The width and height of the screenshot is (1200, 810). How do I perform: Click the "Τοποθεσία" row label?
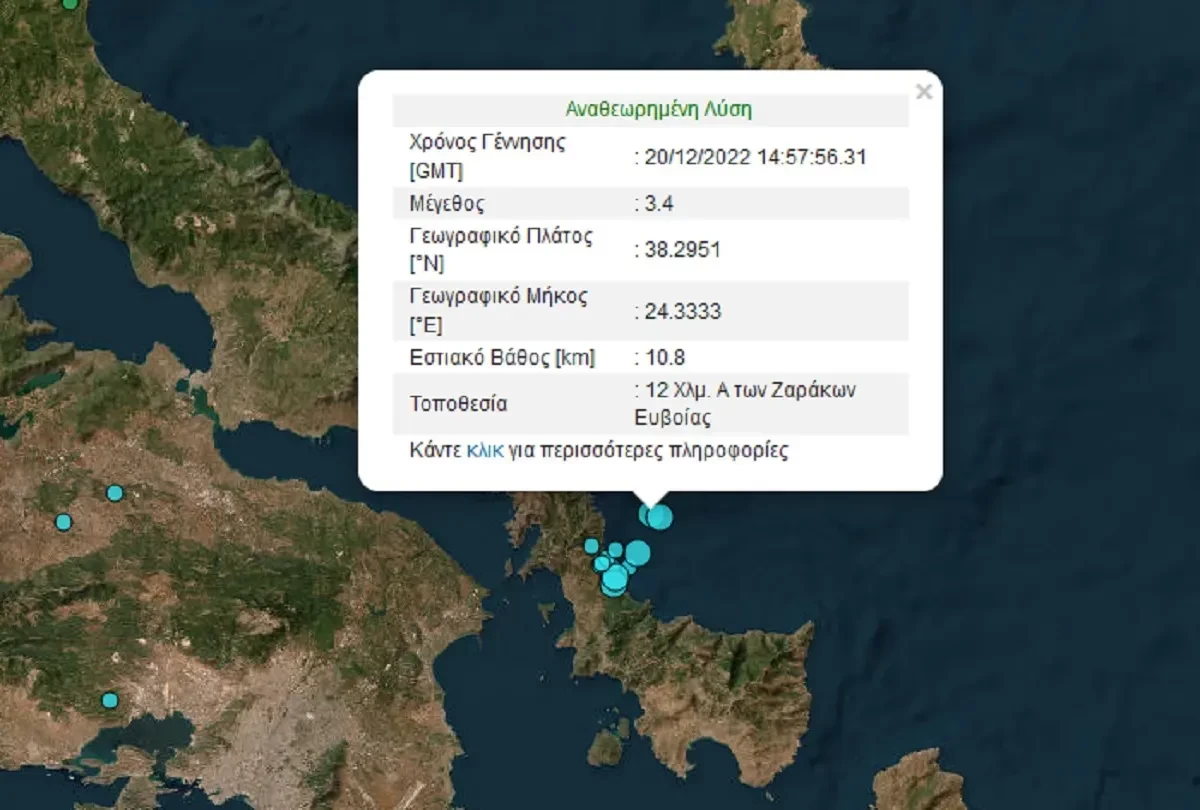[458, 405]
